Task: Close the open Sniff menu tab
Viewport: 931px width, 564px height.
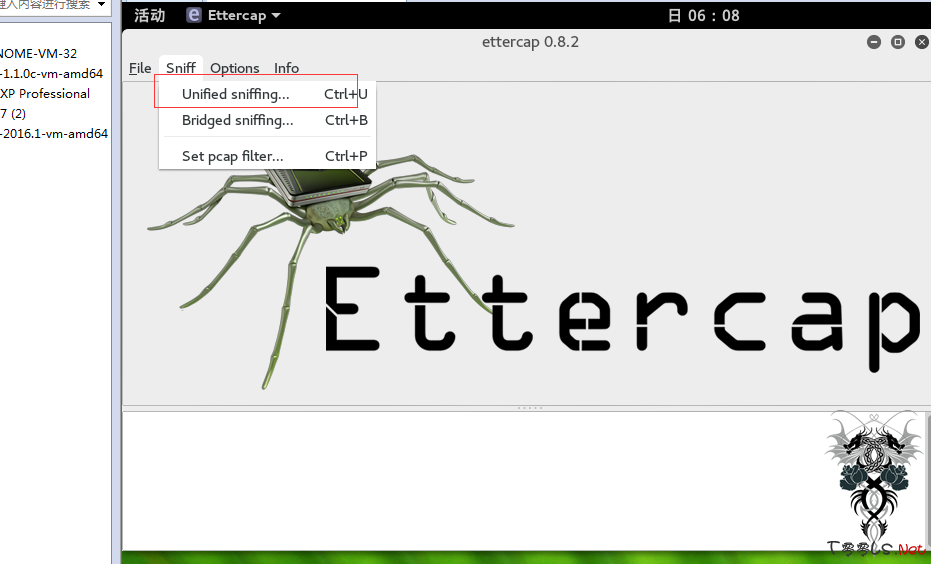Action: tap(180, 68)
